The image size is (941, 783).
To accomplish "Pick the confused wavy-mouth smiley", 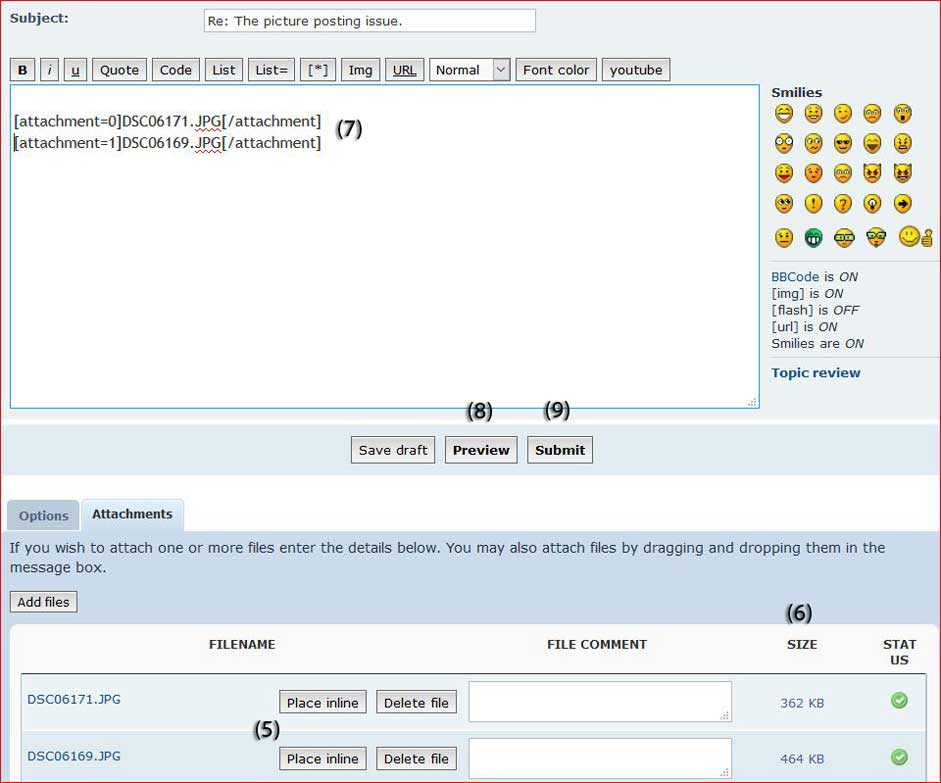I will [813, 143].
